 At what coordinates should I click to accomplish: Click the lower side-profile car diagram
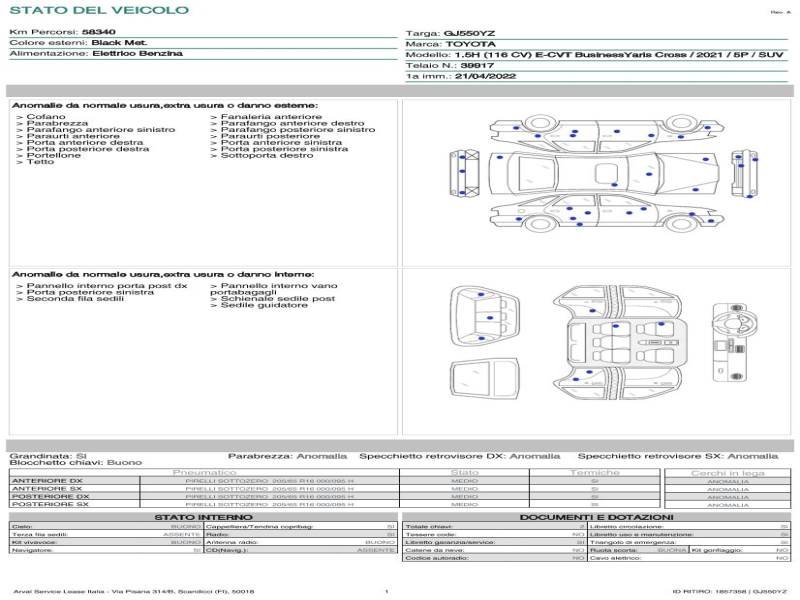click(605, 213)
